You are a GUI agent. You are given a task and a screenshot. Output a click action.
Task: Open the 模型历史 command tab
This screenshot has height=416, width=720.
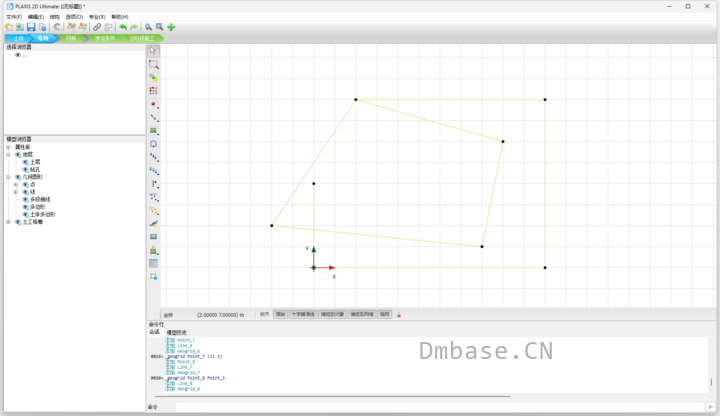tap(176, 332)
